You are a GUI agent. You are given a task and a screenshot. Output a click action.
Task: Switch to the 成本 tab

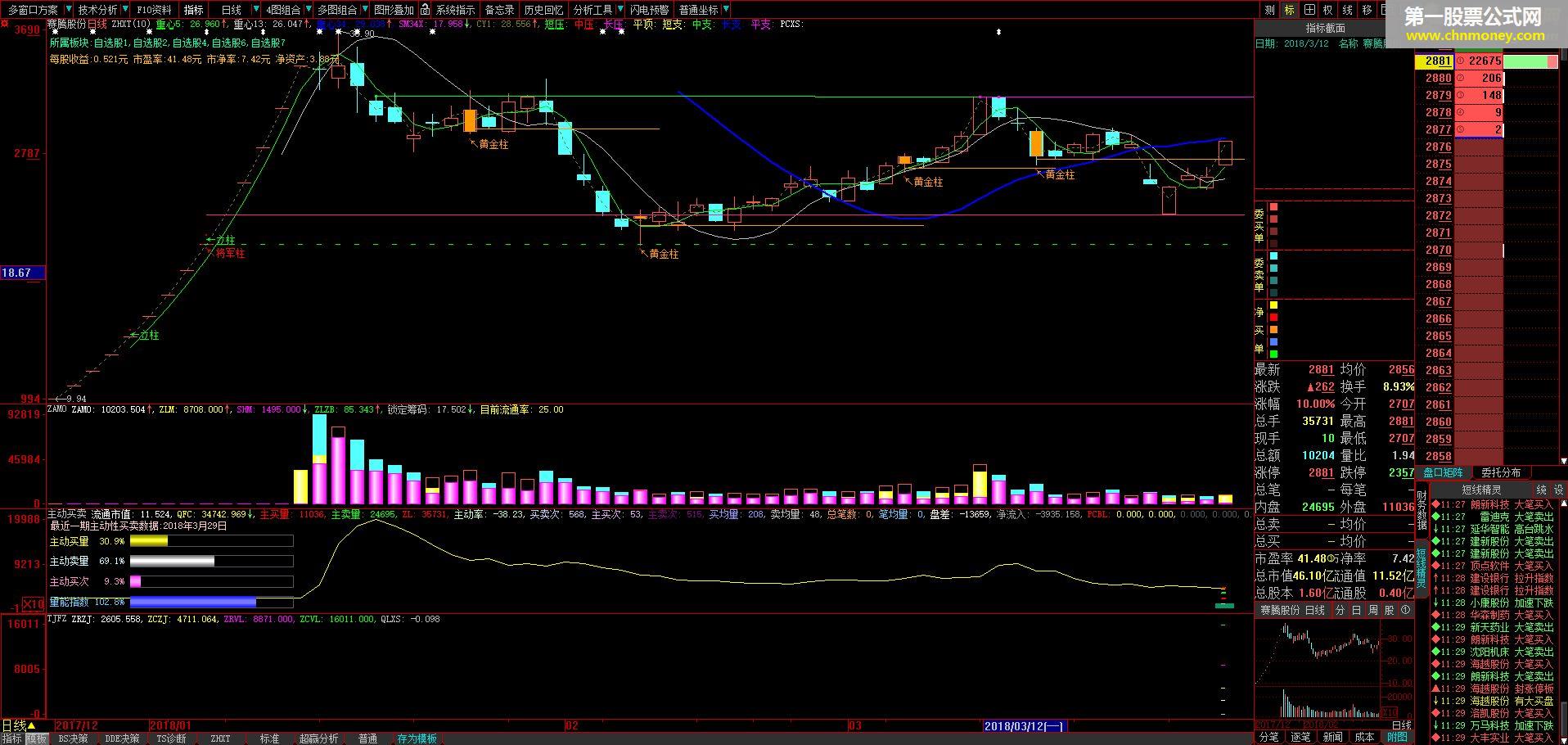click(x=1364, y=737)
